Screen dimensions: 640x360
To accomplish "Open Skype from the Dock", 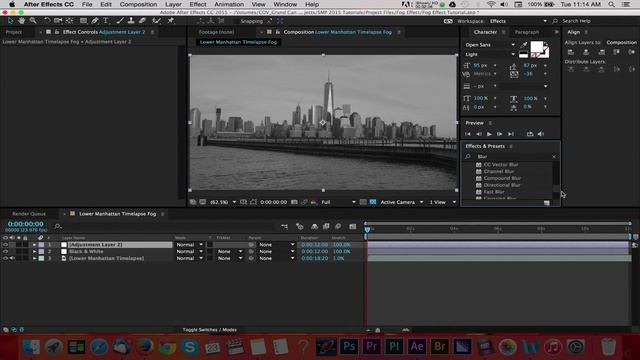I will pyautogui.click(x=190, y=347).
